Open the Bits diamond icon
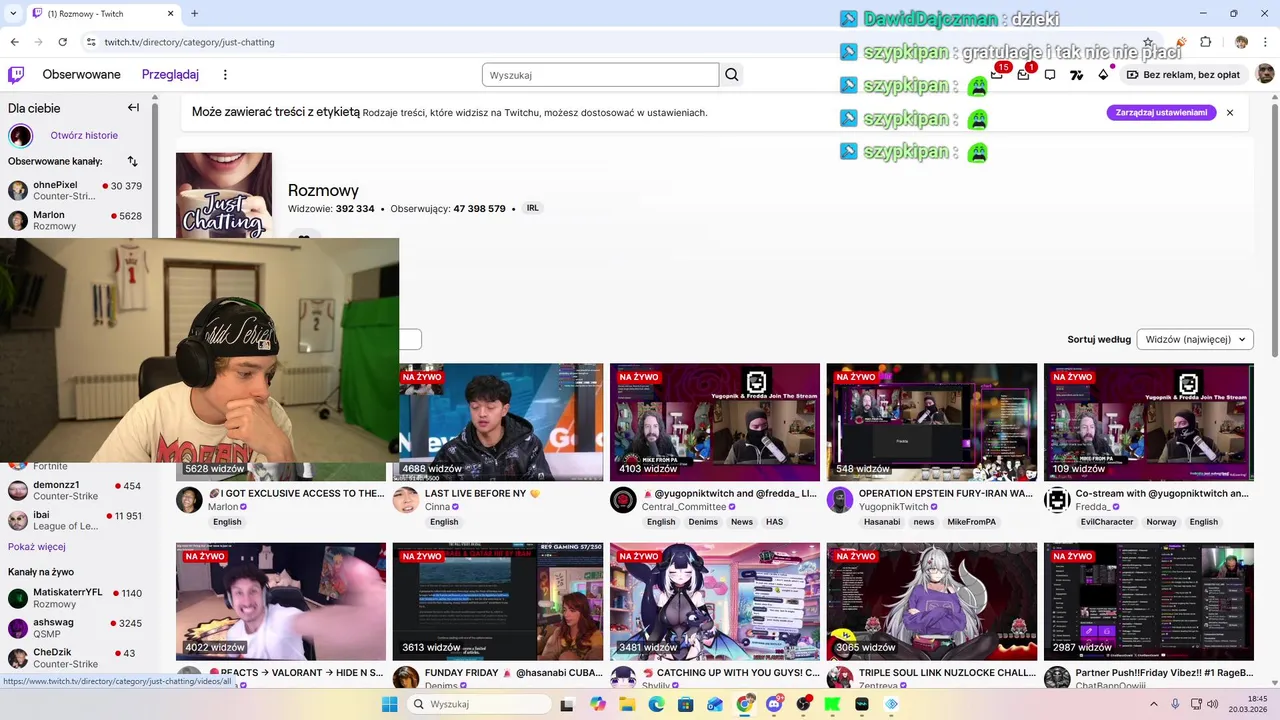This screenshot has width=1280, height=720. tap(1103, 75)
